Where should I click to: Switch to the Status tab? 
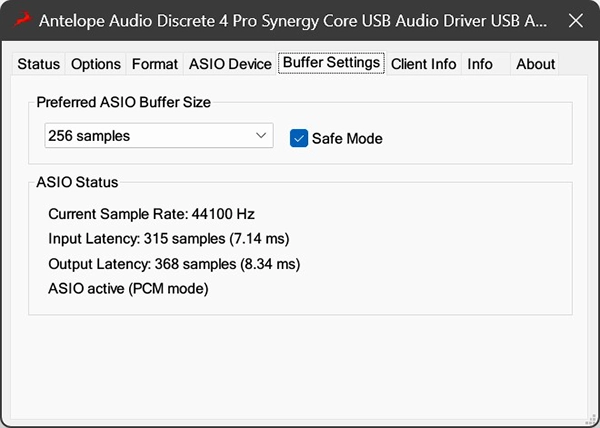(39, 64)
